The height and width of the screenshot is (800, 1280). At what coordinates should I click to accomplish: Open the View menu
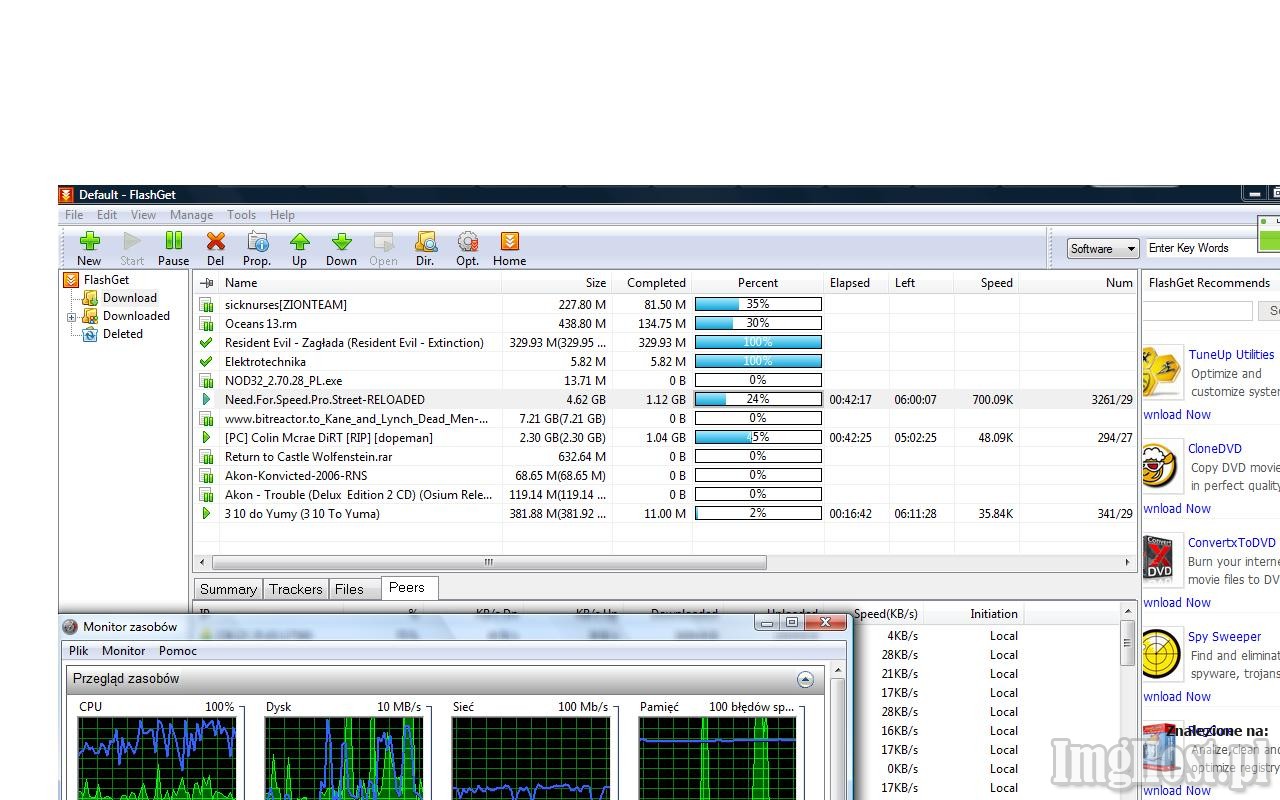coord(143,215)
